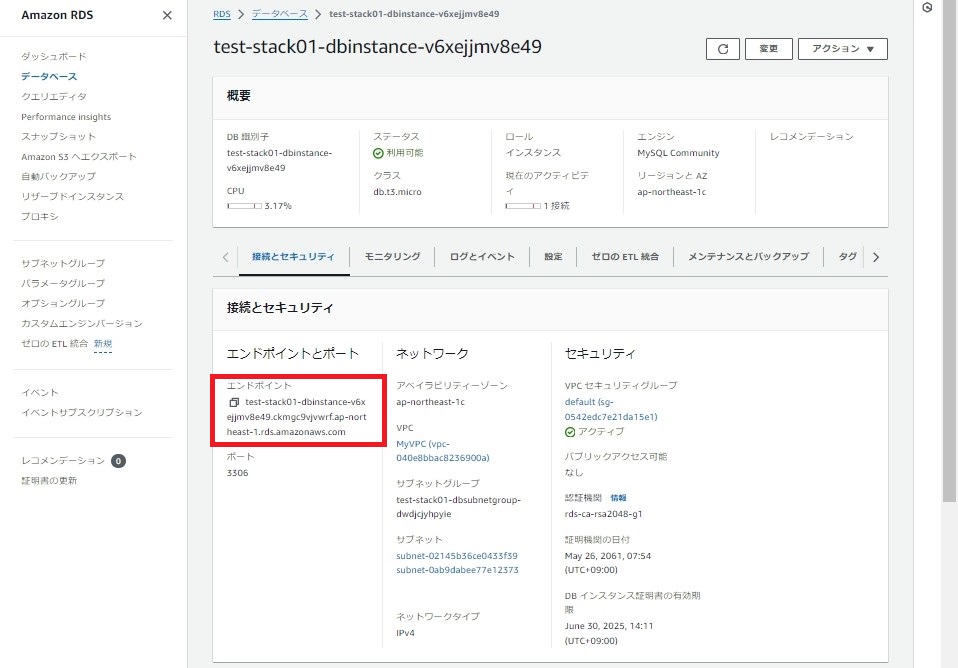Switch to the モニタリング tab
The height and width of the screenshot is (668, 958).
tap(392, 256)
